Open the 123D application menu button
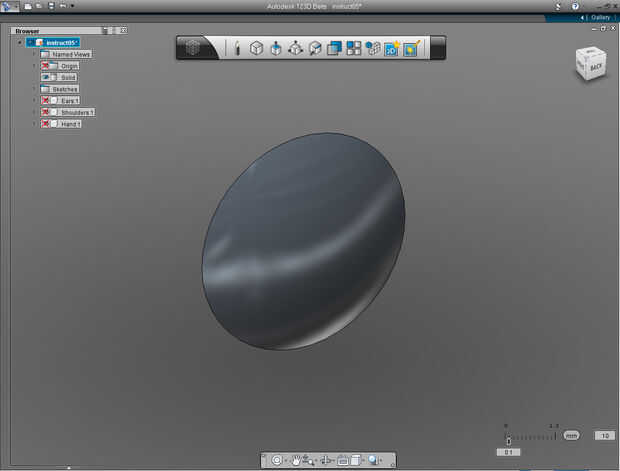The image size is (620, 471). click(x=9, y=6)
